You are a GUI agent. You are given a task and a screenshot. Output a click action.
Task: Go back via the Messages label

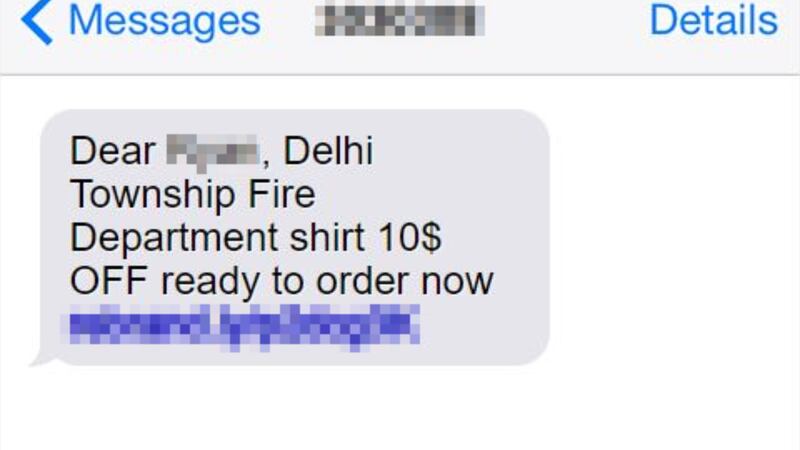coord(164,21)
